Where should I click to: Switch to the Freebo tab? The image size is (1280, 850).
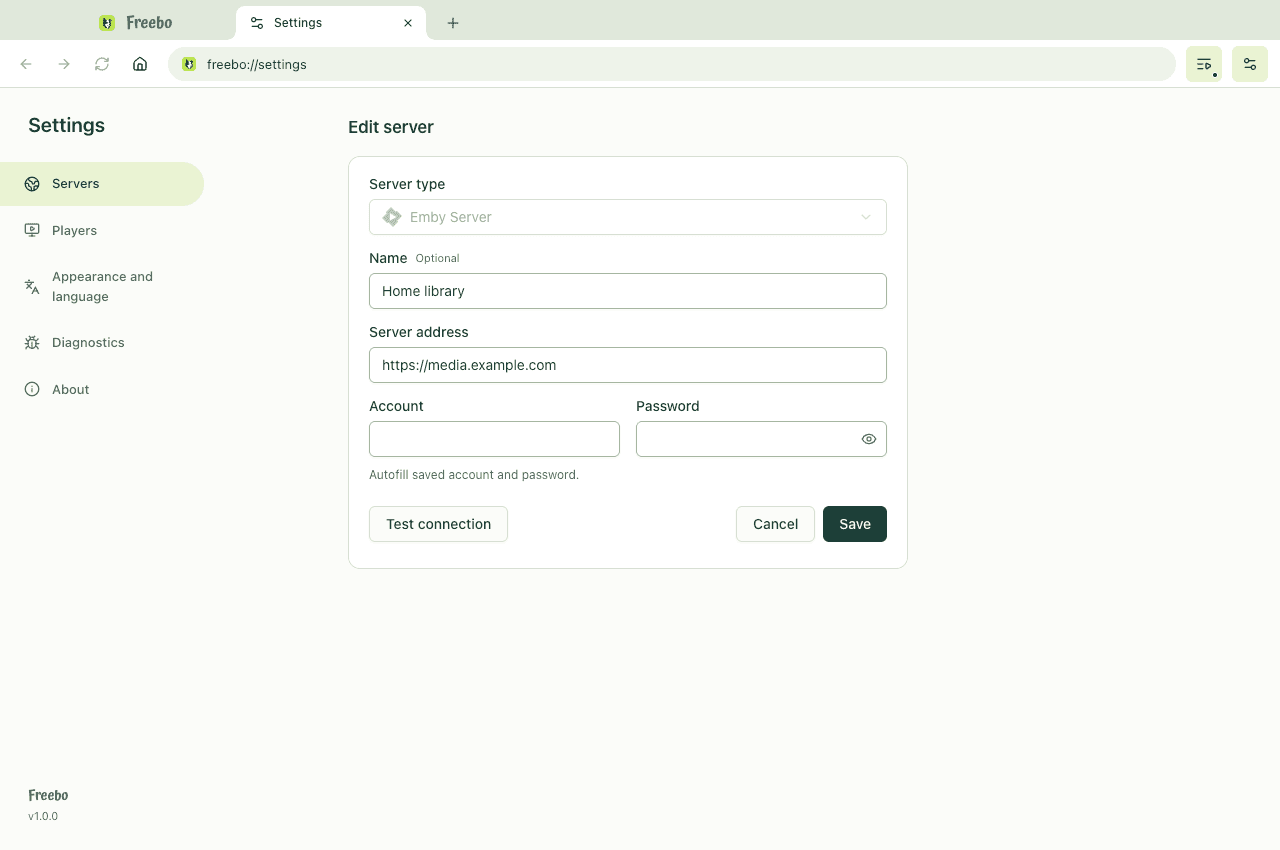coord(136,23)
